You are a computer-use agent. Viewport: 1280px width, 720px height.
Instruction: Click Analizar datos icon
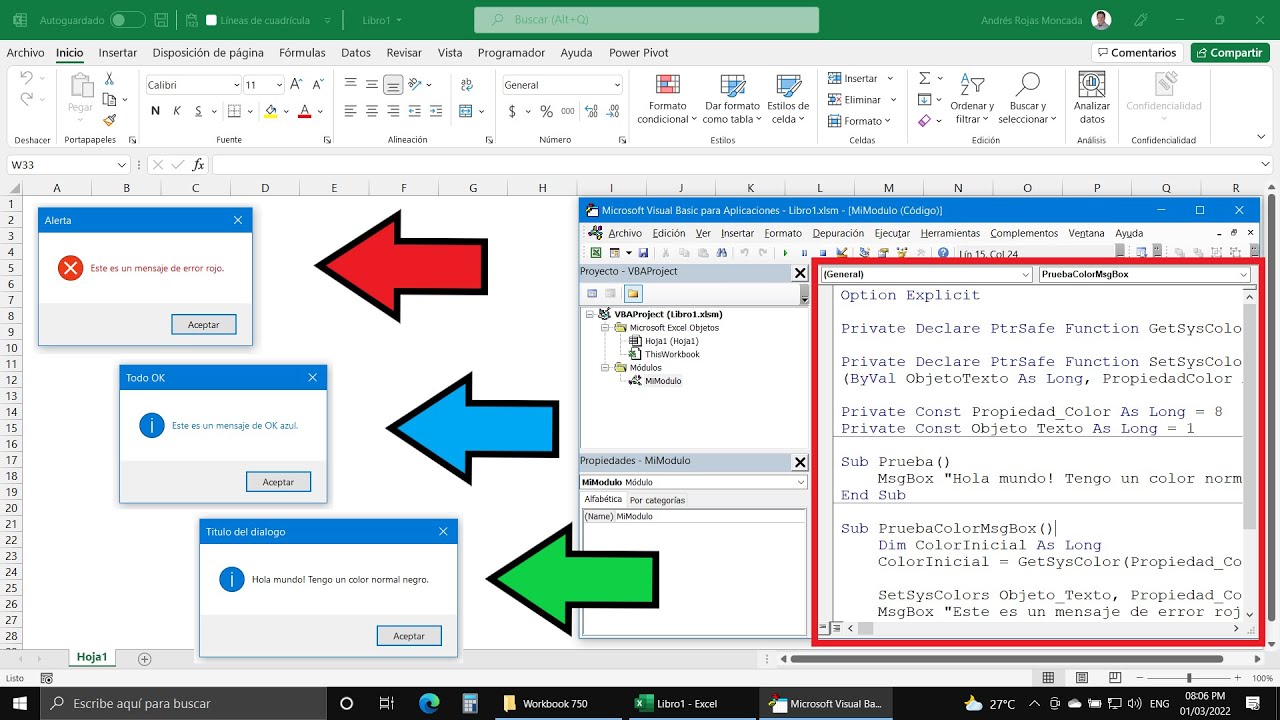tap(1091, 99)
